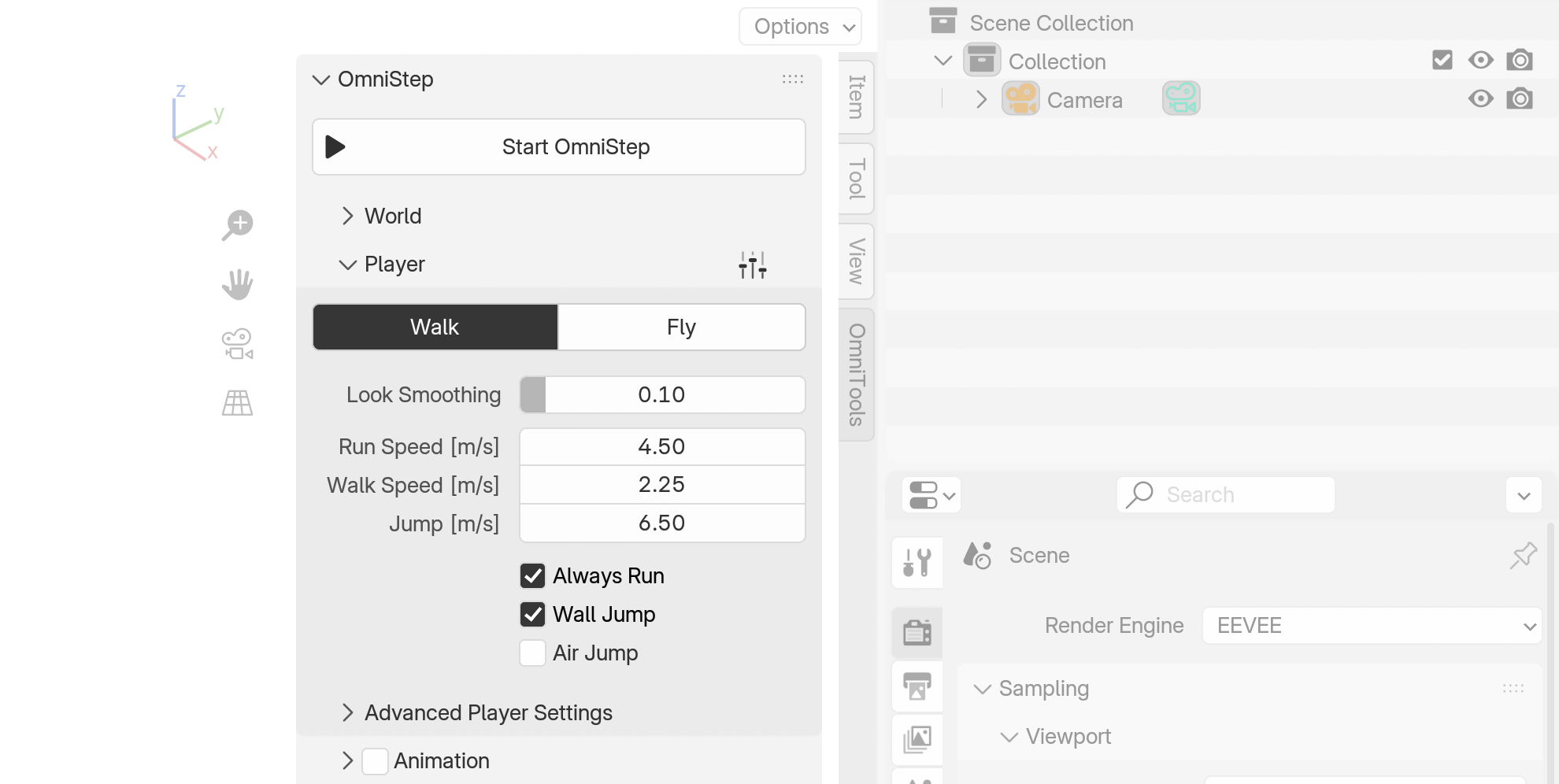Viewport: 1559px width, 784px height.
Task: Open the Render properties tab icon
Action: pos(917,632)
